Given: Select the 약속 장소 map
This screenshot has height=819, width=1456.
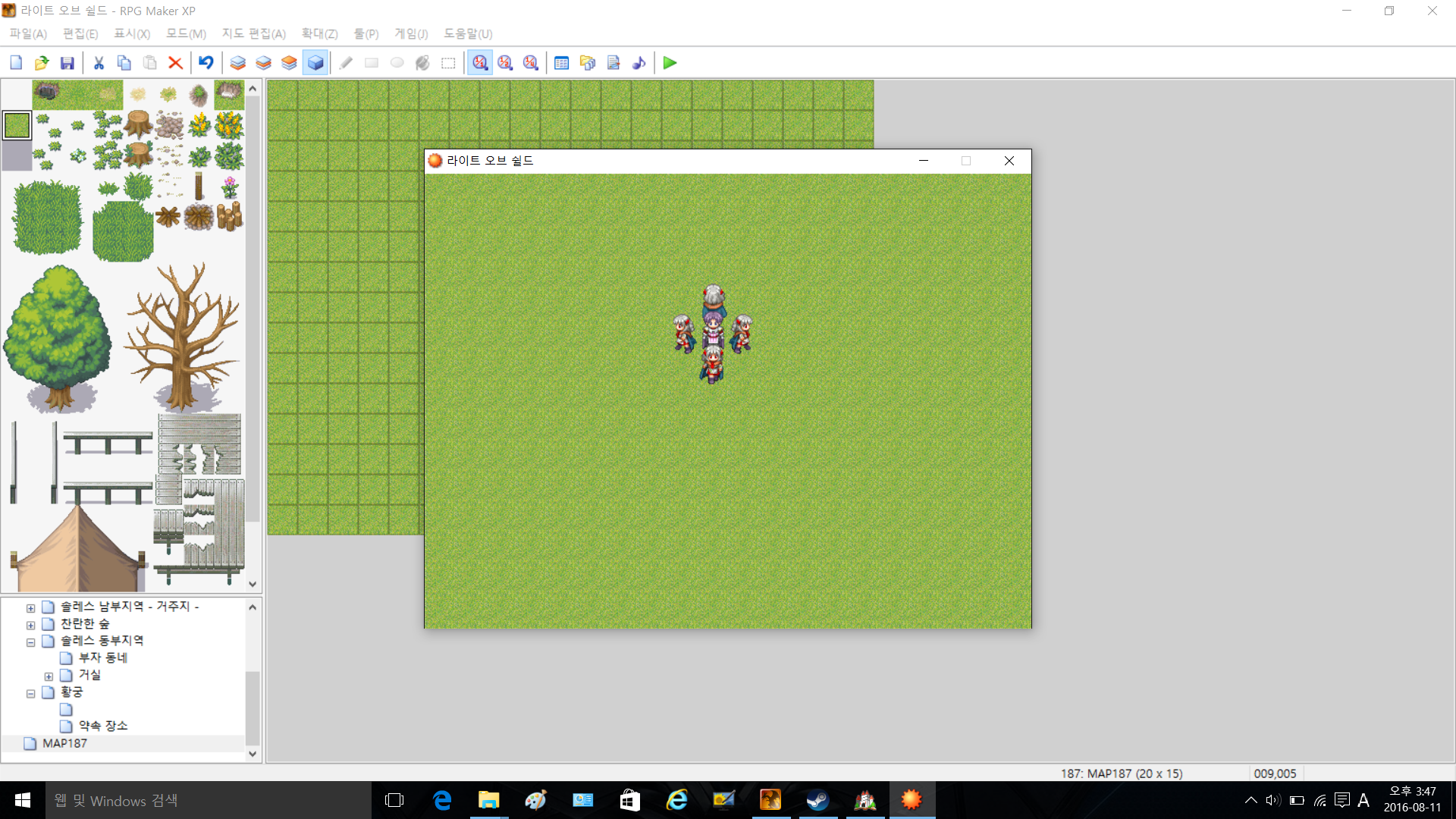Looking at the screenshot, I should [103, 726].
